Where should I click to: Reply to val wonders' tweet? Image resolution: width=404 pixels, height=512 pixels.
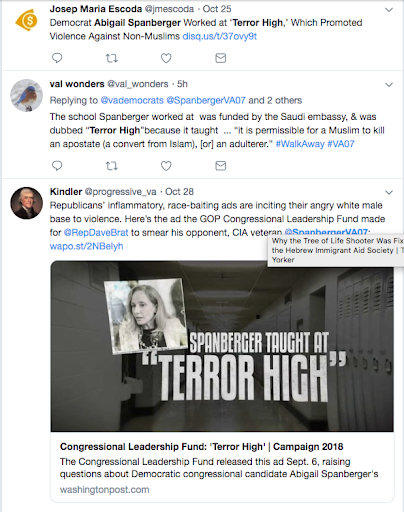(x=57, y=166)
